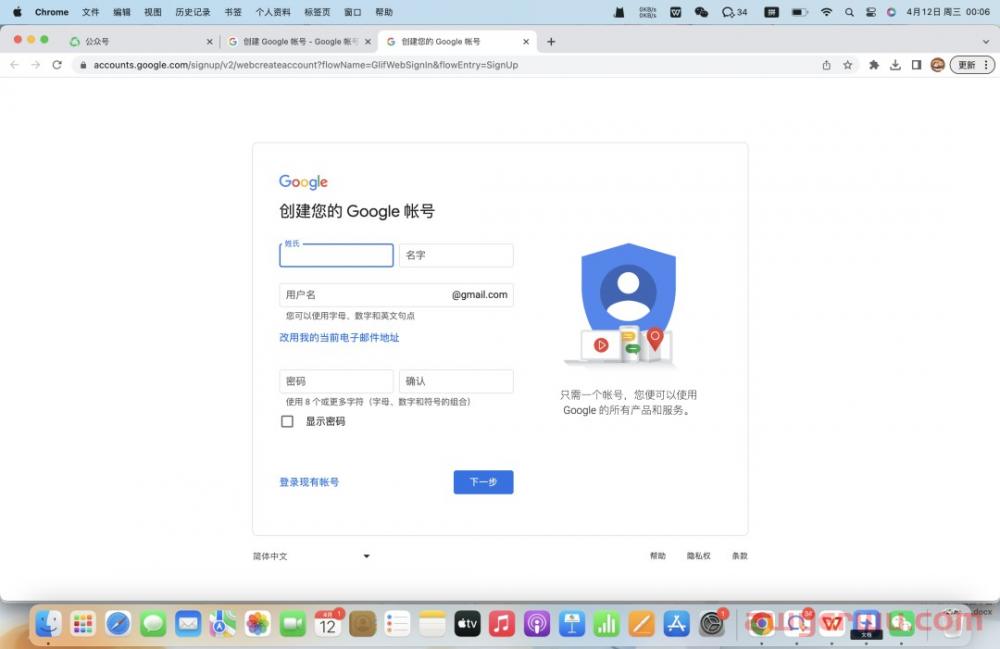Switch to the 公众号 tab

coord(140,41)
